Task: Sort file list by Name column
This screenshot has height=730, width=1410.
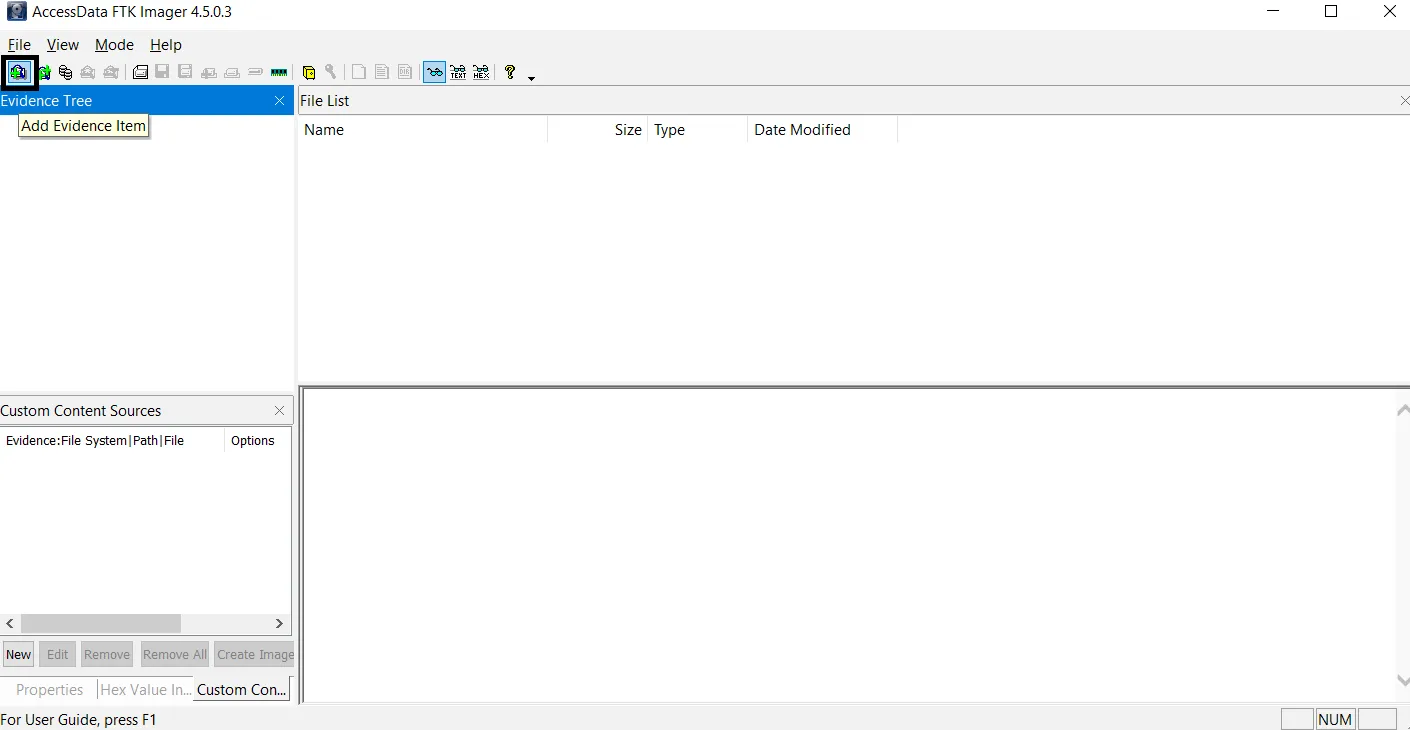Action: pos(423,130)
